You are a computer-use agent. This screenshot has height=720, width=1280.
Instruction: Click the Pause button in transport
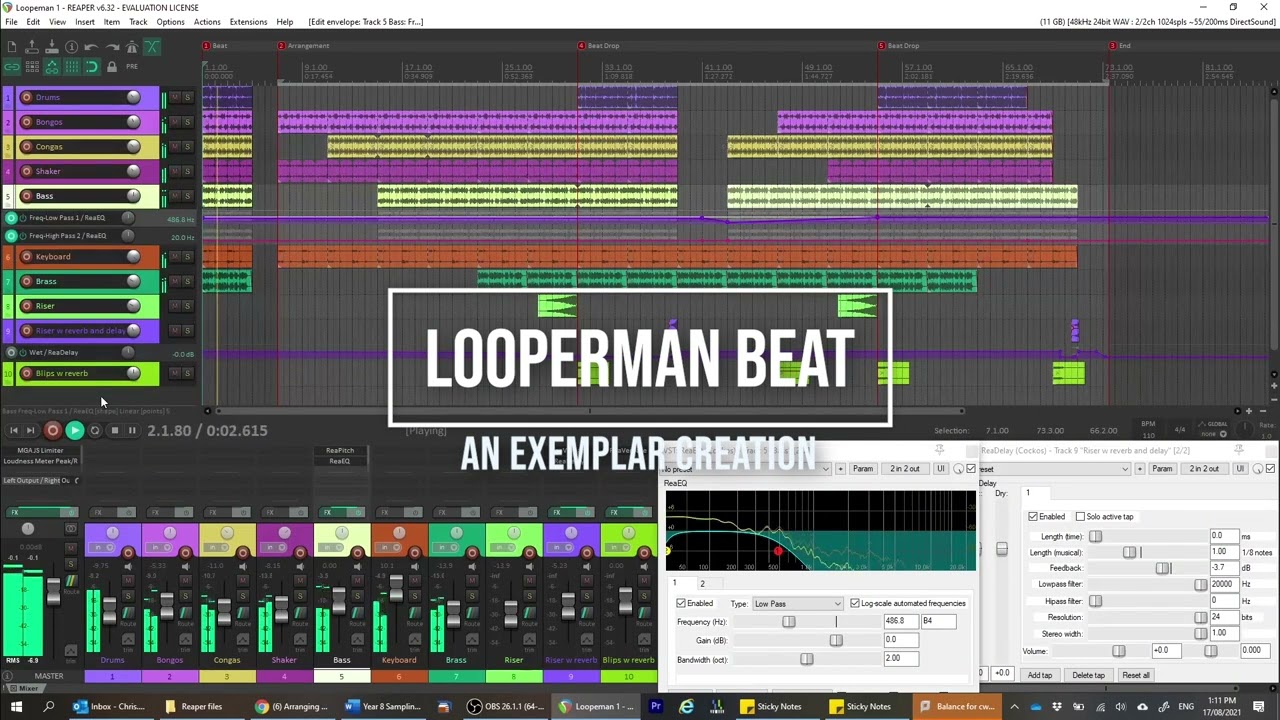[132, 430]
